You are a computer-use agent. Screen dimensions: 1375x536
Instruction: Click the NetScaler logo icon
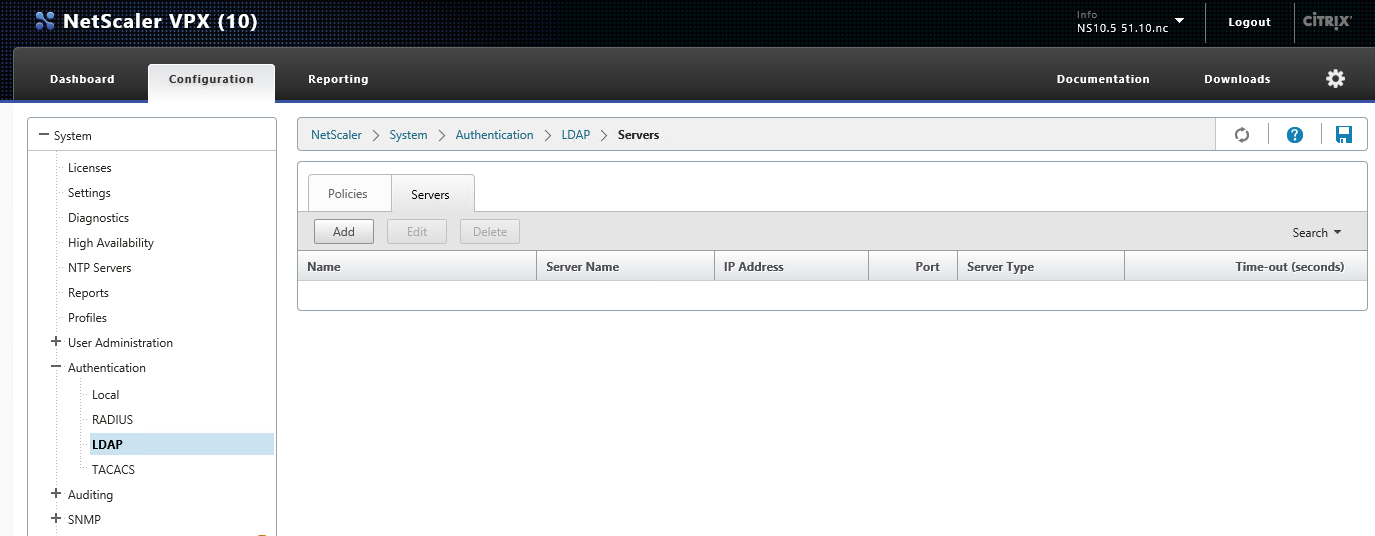pos(45,21)
